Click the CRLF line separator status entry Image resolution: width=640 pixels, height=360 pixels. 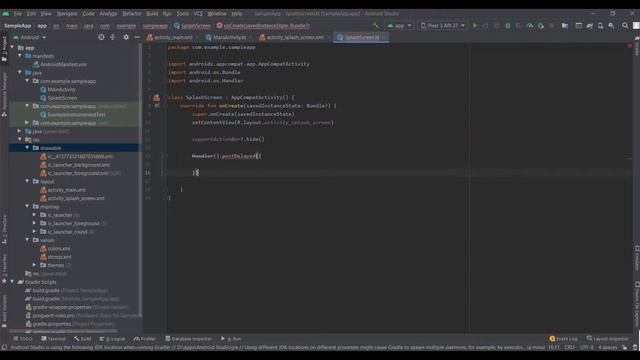click(x=570, y=347)
